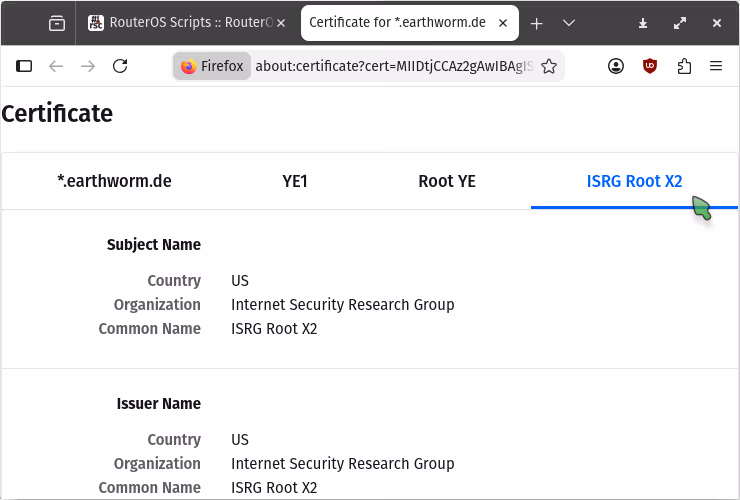The height and width of the screenshot is (500, 740).
Task: Open the Extensions puzzle icon
Action: (x=684, y=66)
